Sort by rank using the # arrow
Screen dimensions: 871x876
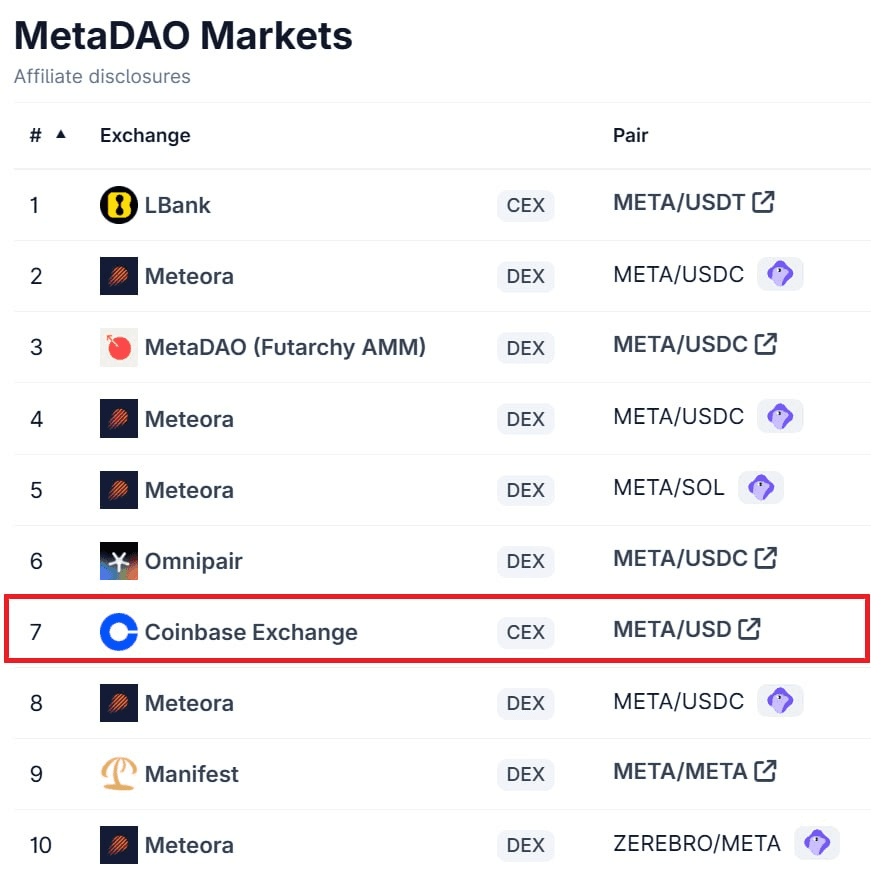[61, 135]
